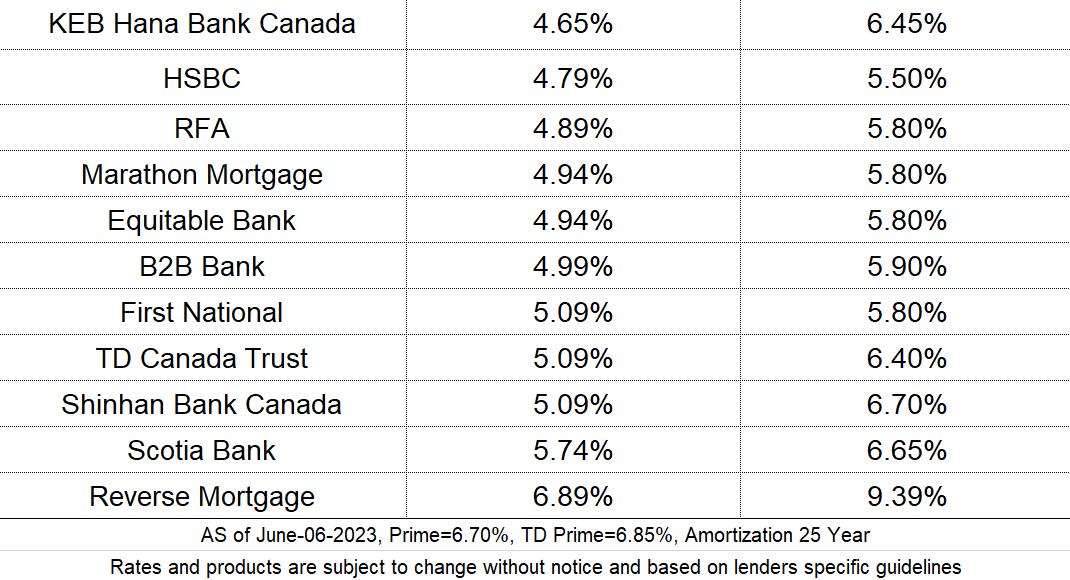Select the Scotia Bank name cell
Screen dimensions: 1070x580
point(203,450)
